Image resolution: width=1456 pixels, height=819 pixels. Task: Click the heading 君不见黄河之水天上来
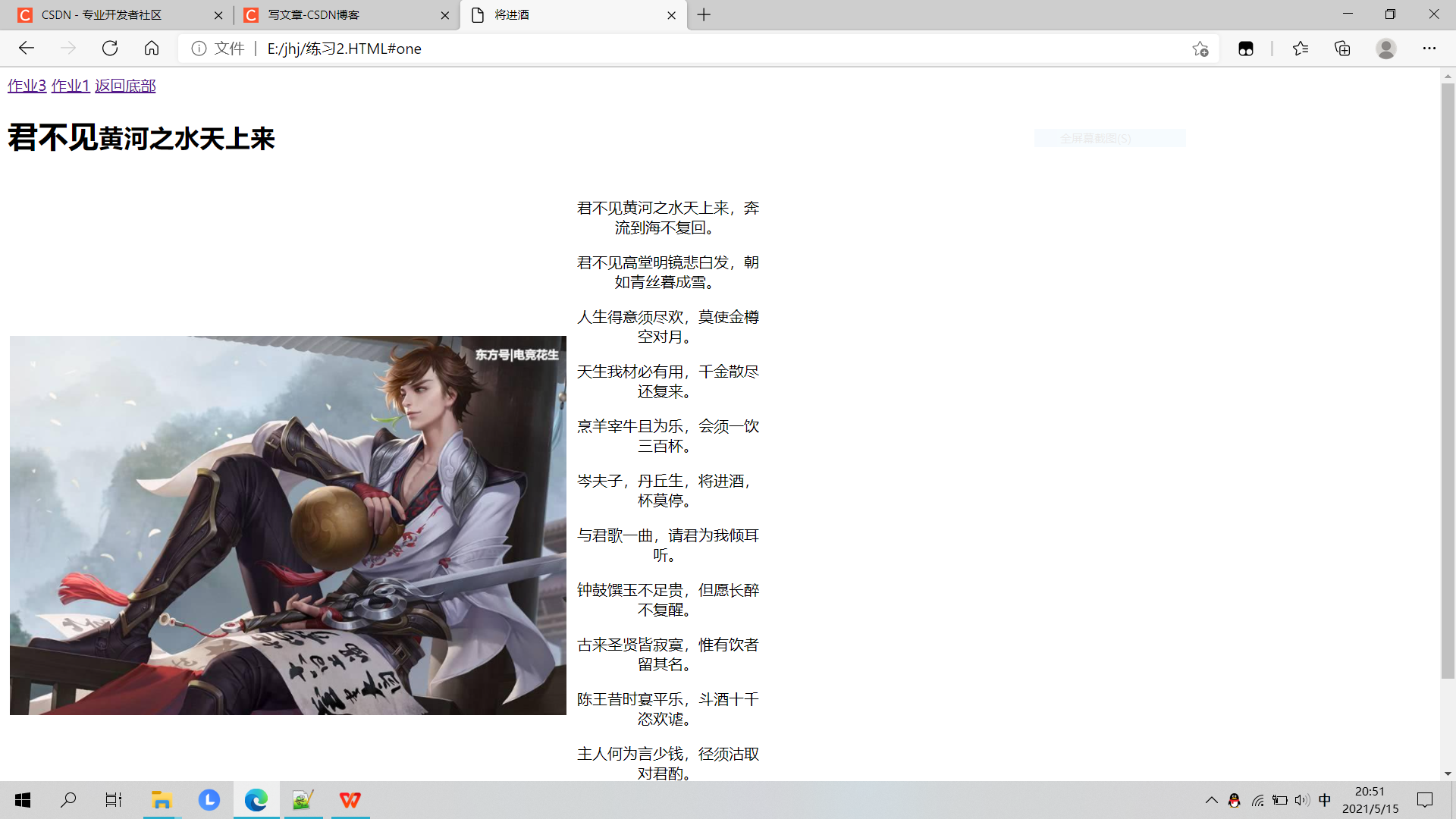coord(141,138)
